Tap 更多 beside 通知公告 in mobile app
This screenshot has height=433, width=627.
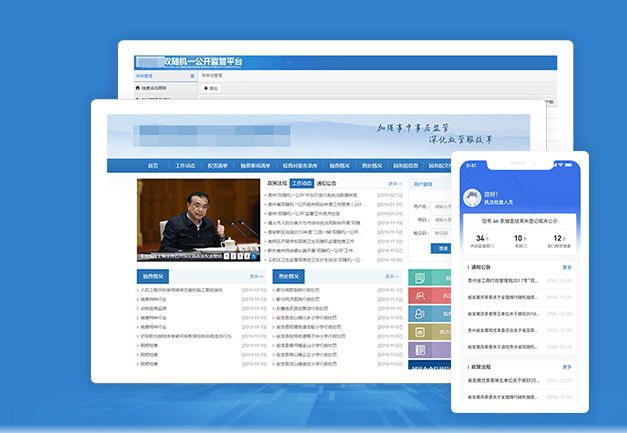click(x=567, y=268)
